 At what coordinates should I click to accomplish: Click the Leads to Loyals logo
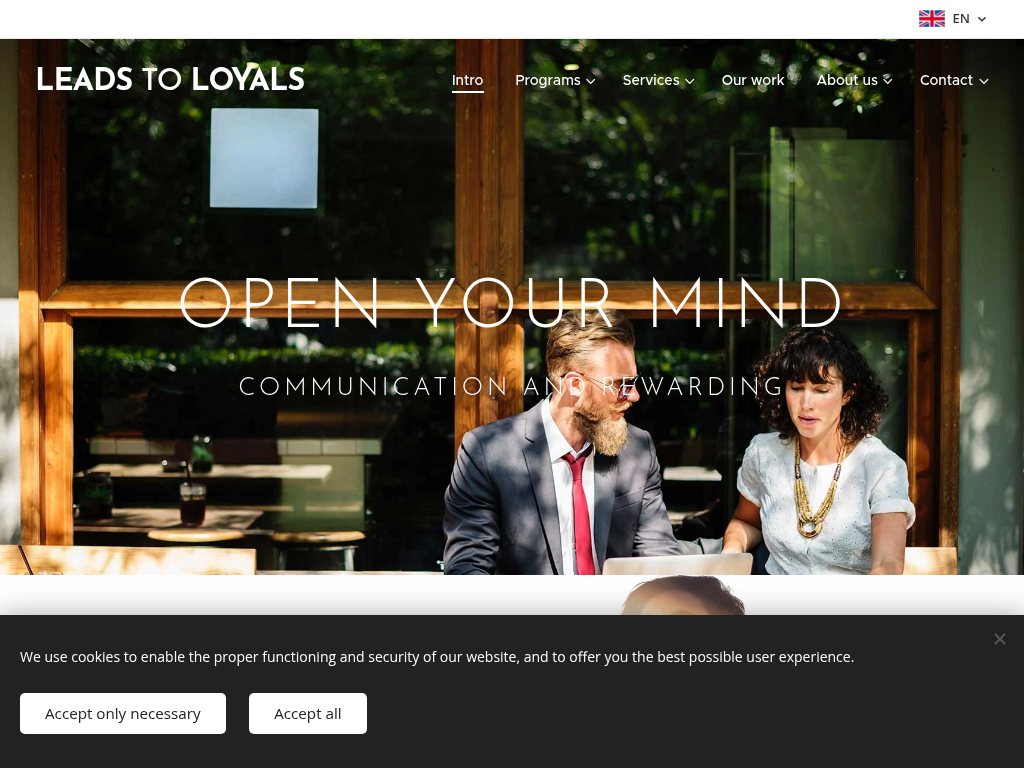170,79
